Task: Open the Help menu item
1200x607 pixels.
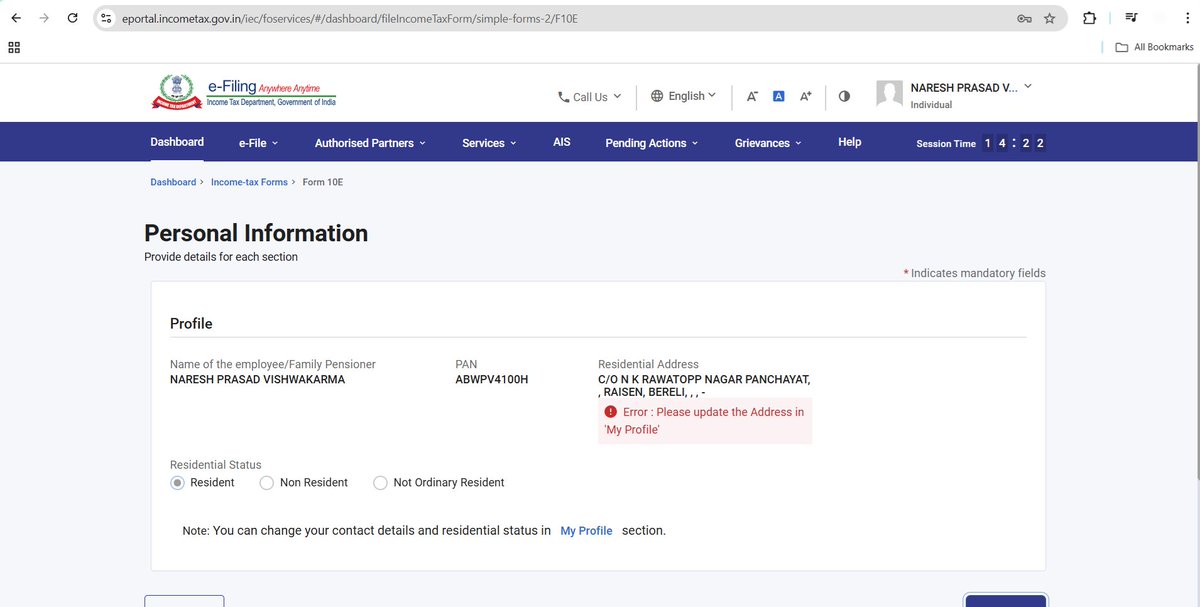Action: point(850,142)
